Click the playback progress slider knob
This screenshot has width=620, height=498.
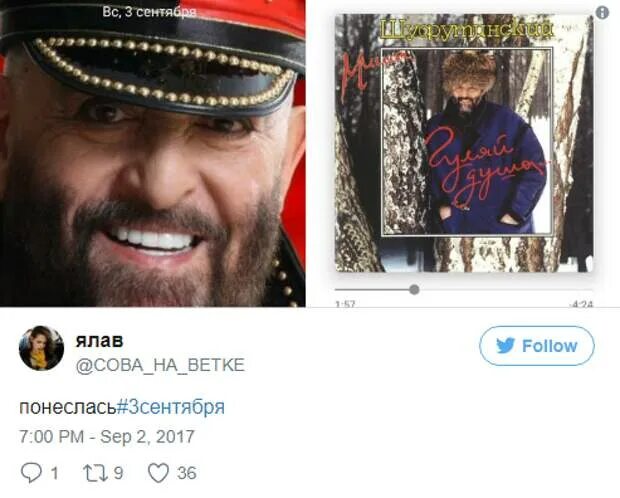coord(414,290)
